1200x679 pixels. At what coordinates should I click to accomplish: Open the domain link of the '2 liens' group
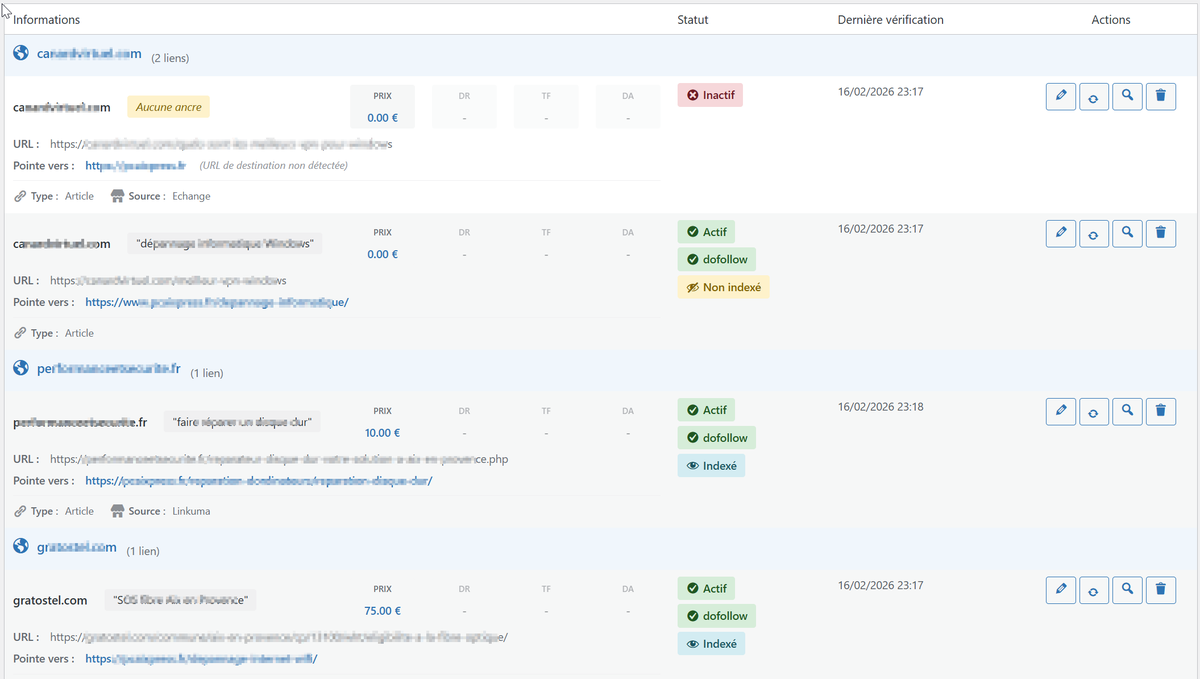[89, 54]
